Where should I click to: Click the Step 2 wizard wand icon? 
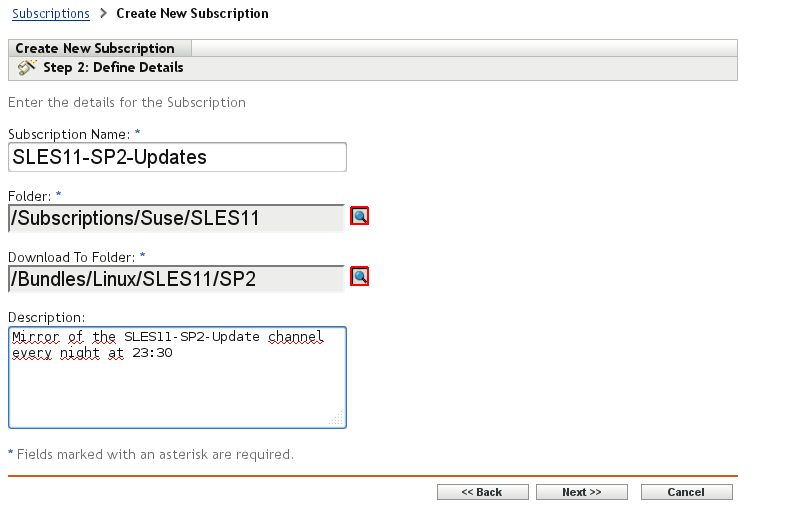[x=27, y=68]
